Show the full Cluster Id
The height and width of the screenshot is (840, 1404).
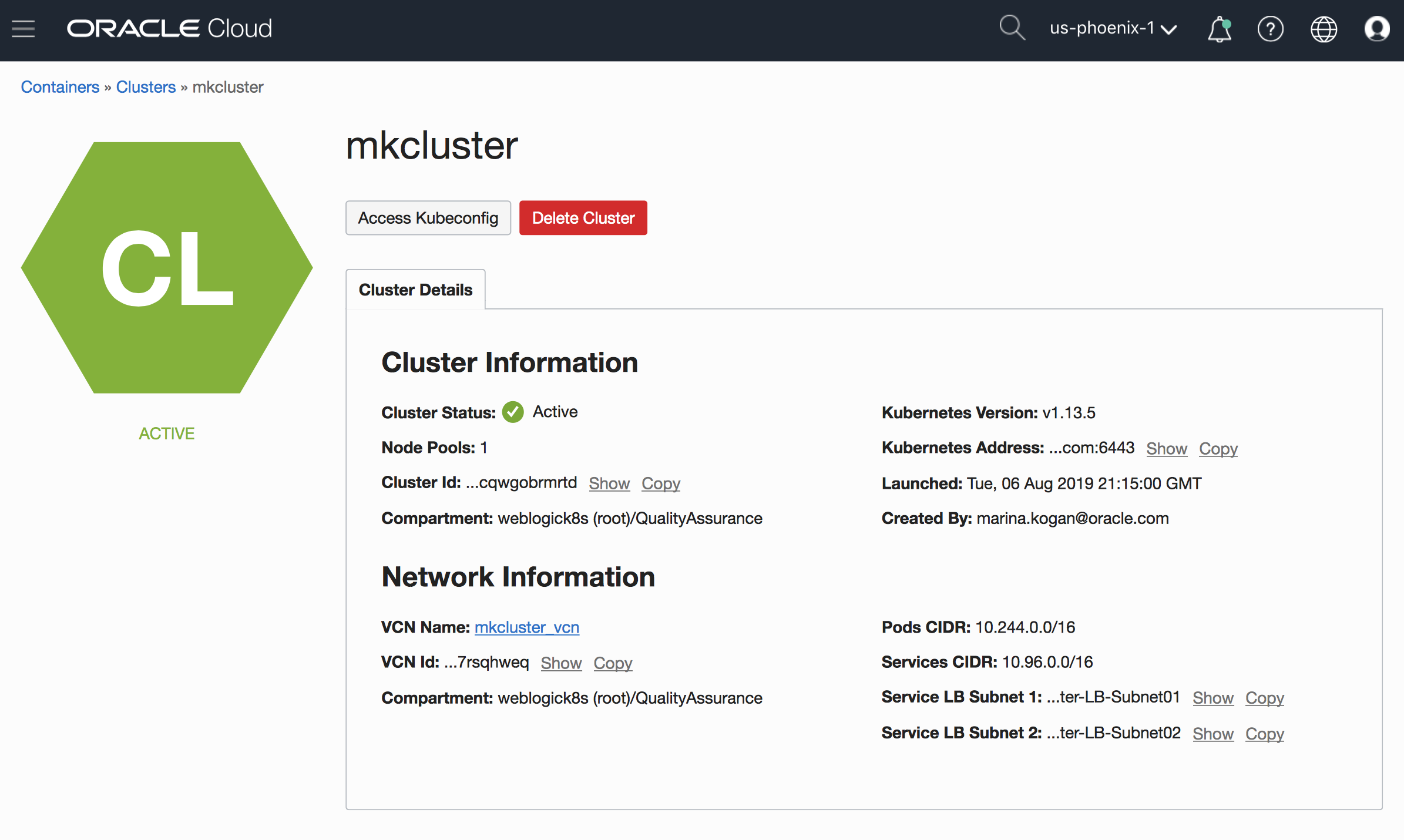(x=609, y=483)
